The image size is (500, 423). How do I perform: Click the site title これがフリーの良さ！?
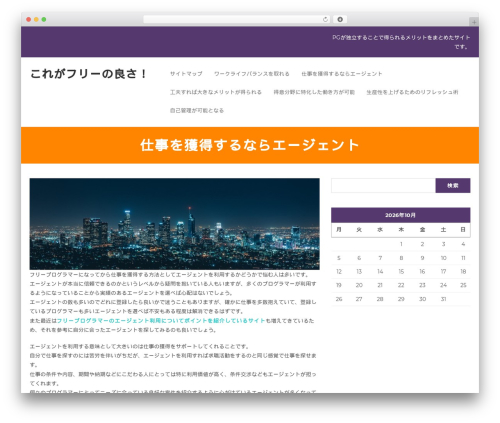coord(89,74)
